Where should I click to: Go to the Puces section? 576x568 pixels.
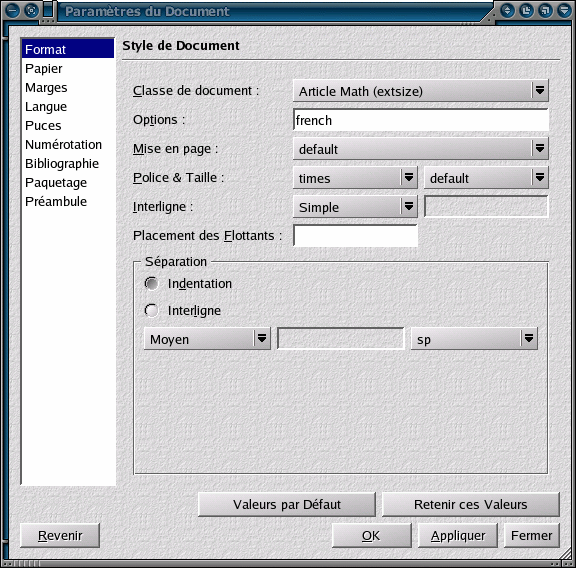coord(68,126)
